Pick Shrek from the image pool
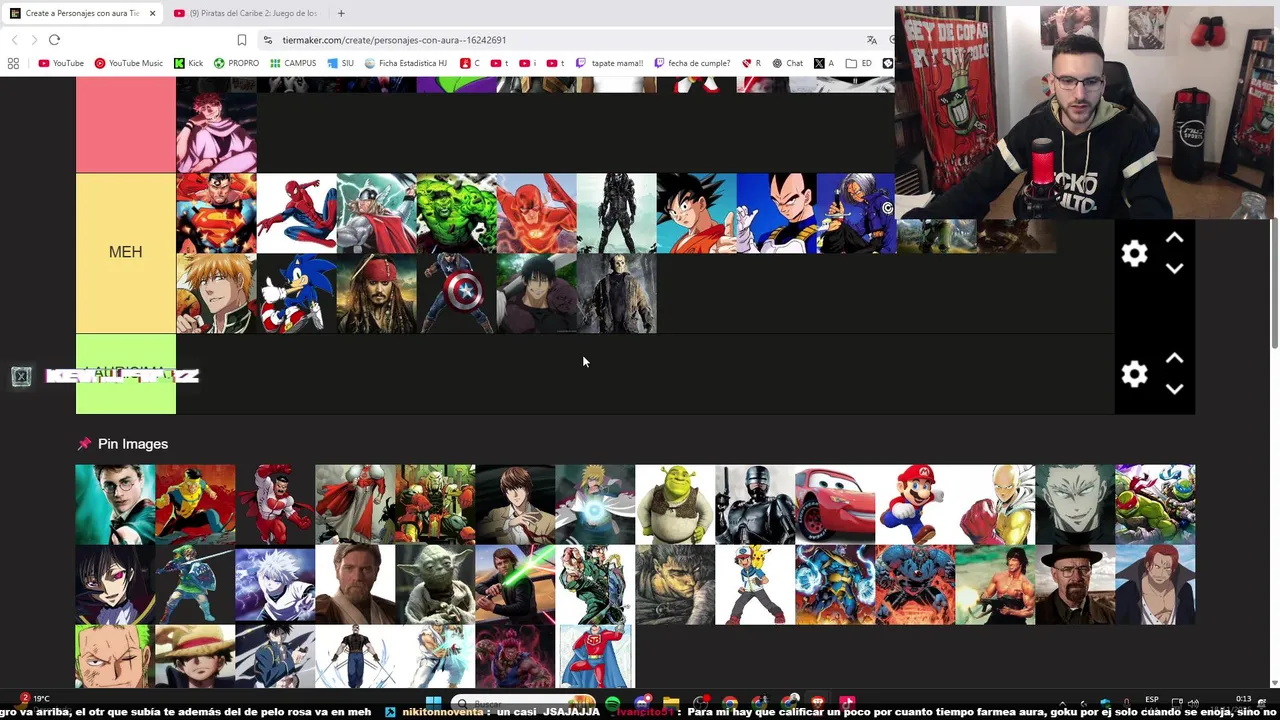The width and height of the screenshot is (1280, 720). [x=675, y=504]
